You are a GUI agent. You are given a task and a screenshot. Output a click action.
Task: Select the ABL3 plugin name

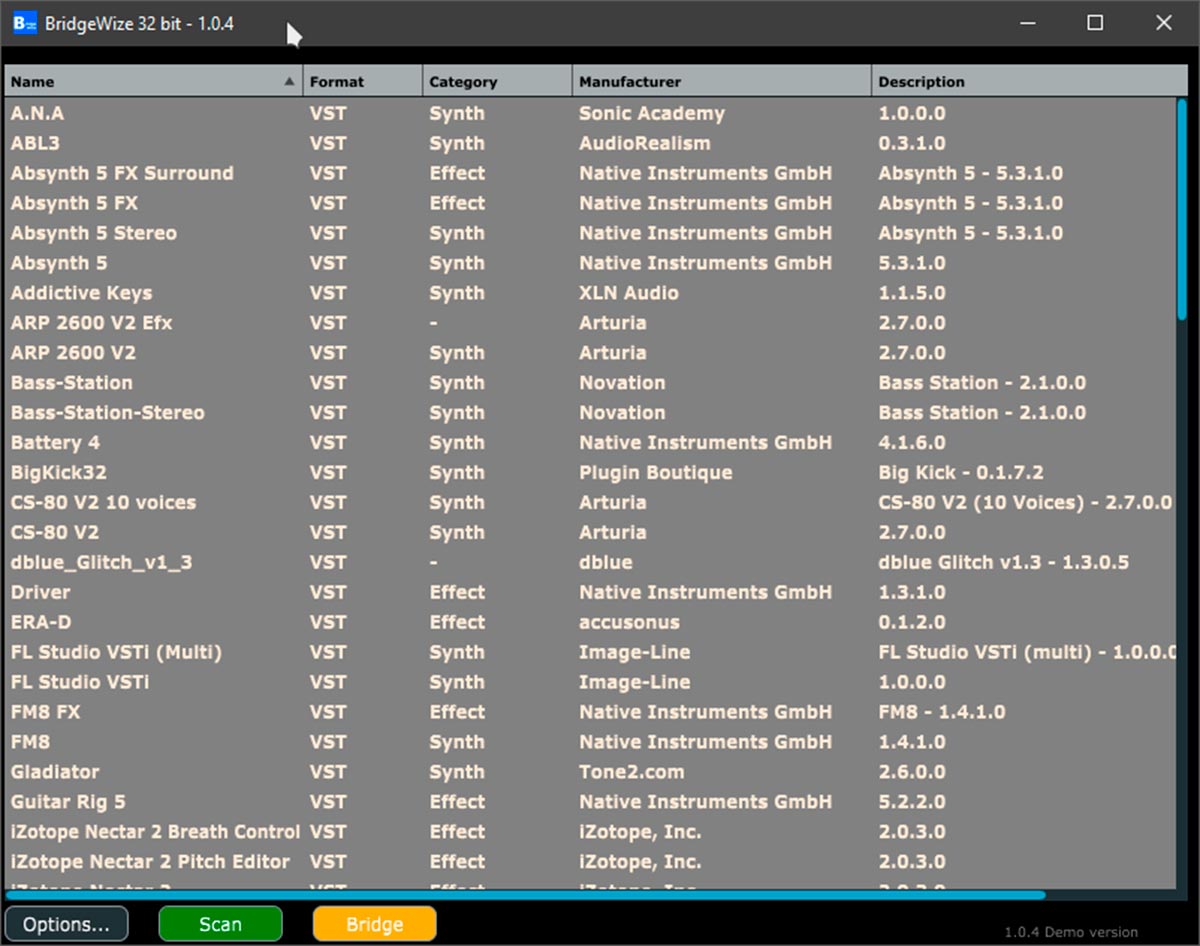tap(35, 143)
